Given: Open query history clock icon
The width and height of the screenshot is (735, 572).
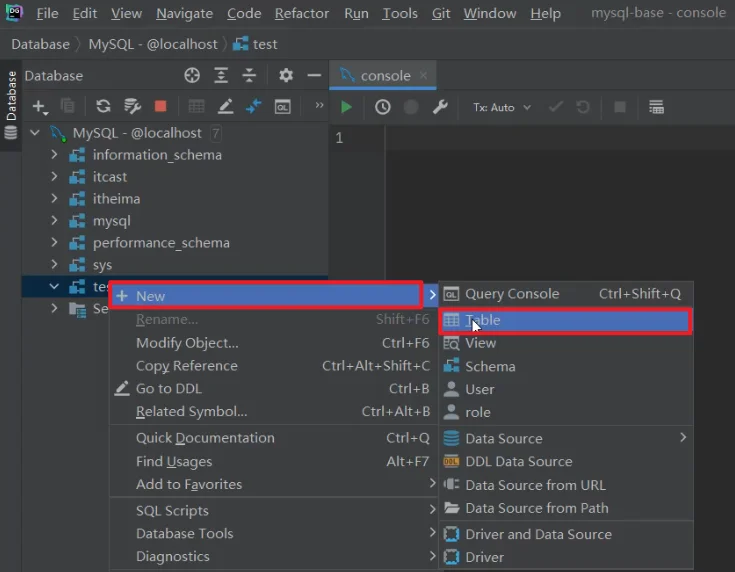Looking at the screenshot, I should (382, 107).
